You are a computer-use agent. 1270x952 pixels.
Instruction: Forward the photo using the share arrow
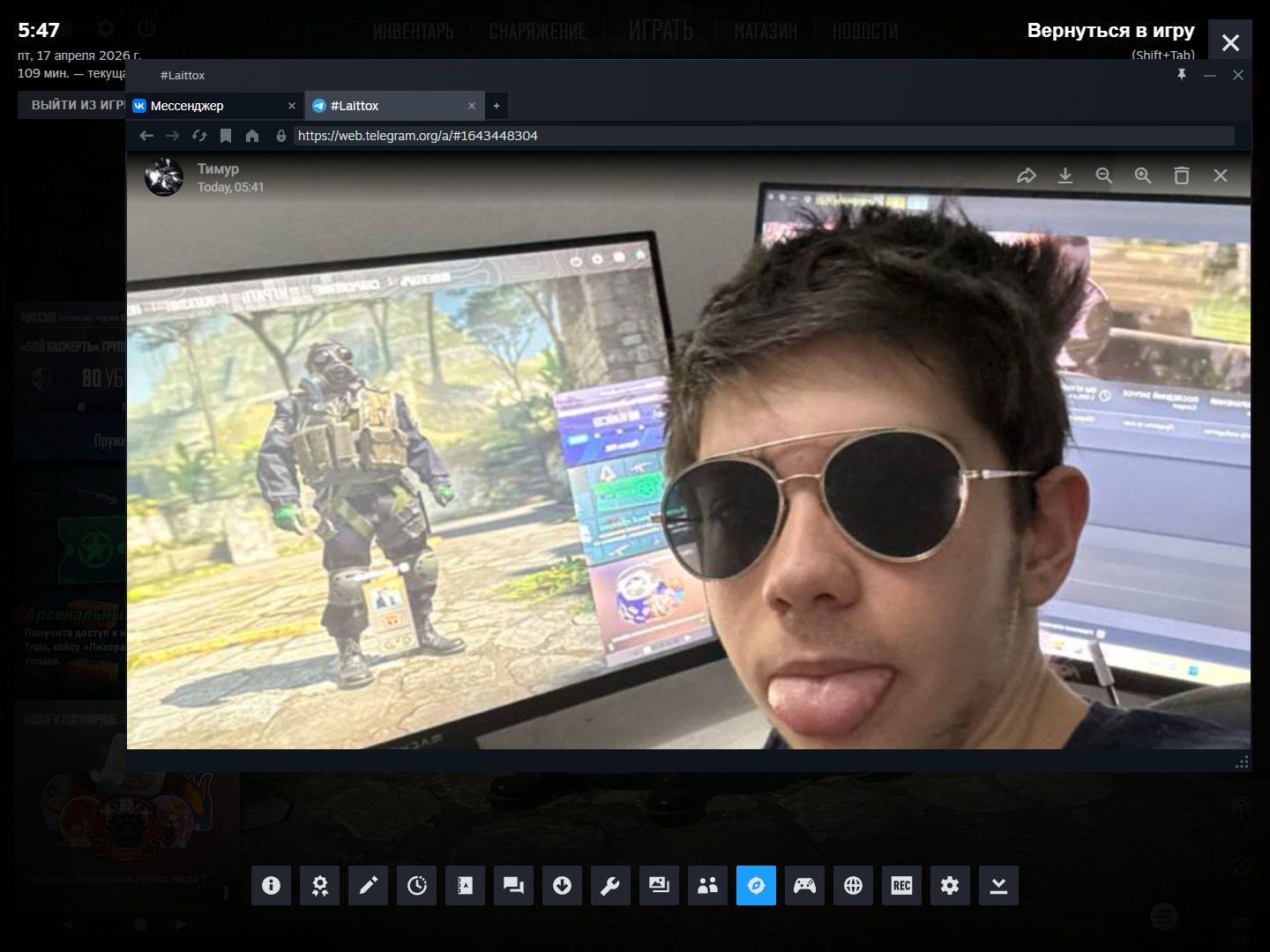click(x=1027, y=175)
